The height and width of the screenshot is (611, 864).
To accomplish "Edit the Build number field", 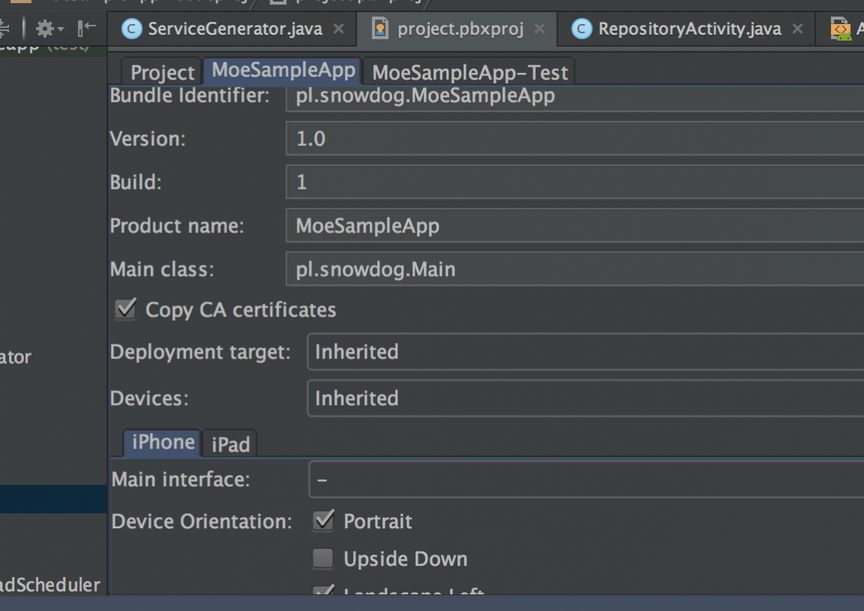I will [575, 182].
